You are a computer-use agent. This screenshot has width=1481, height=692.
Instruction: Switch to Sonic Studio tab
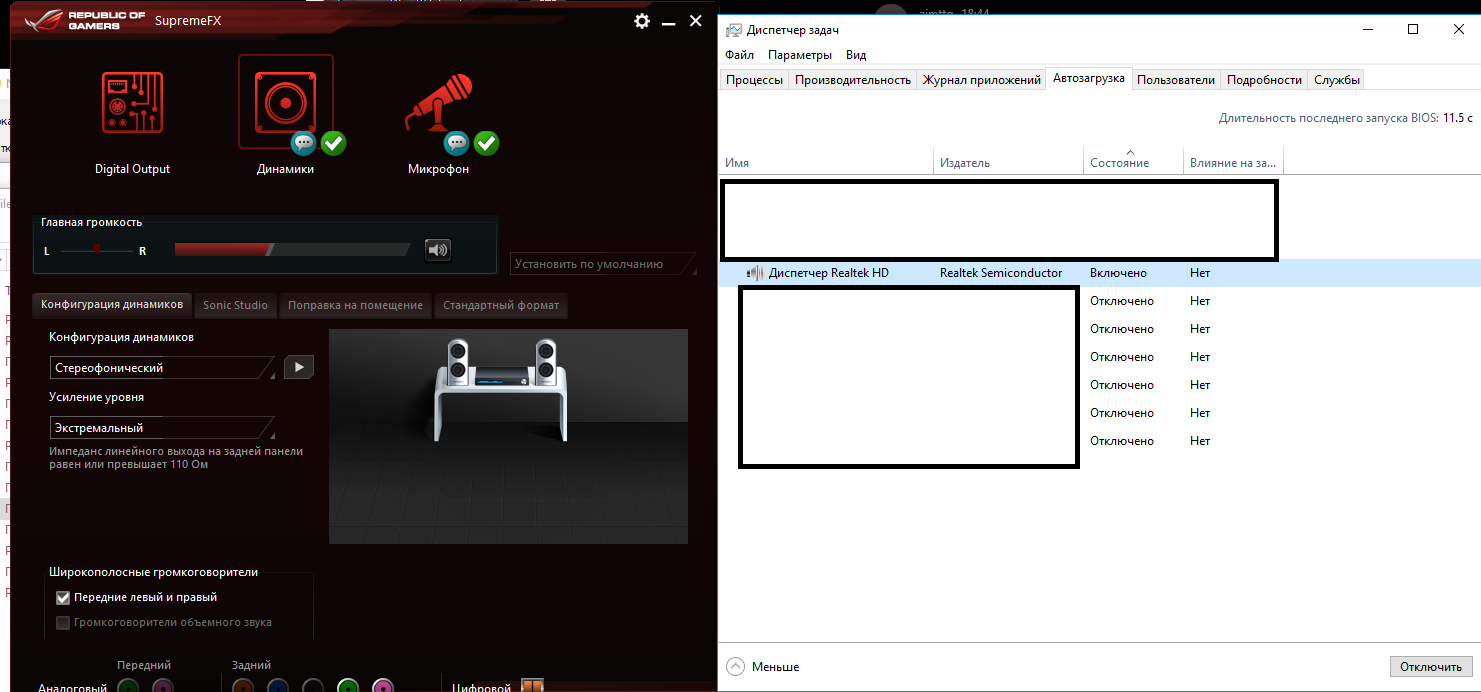click(x=235, y=305)
